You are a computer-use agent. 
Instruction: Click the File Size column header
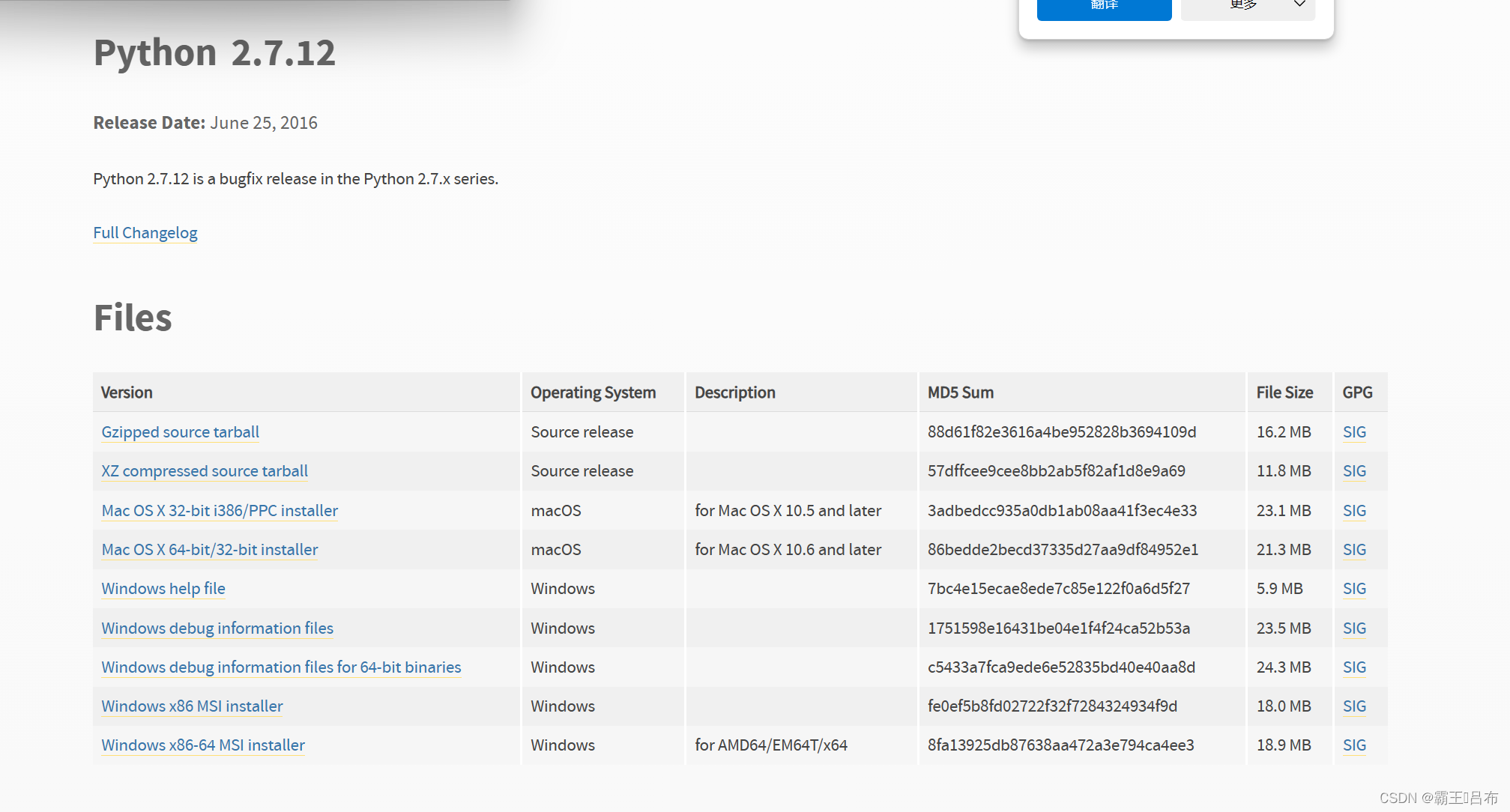coord(1284,393)
